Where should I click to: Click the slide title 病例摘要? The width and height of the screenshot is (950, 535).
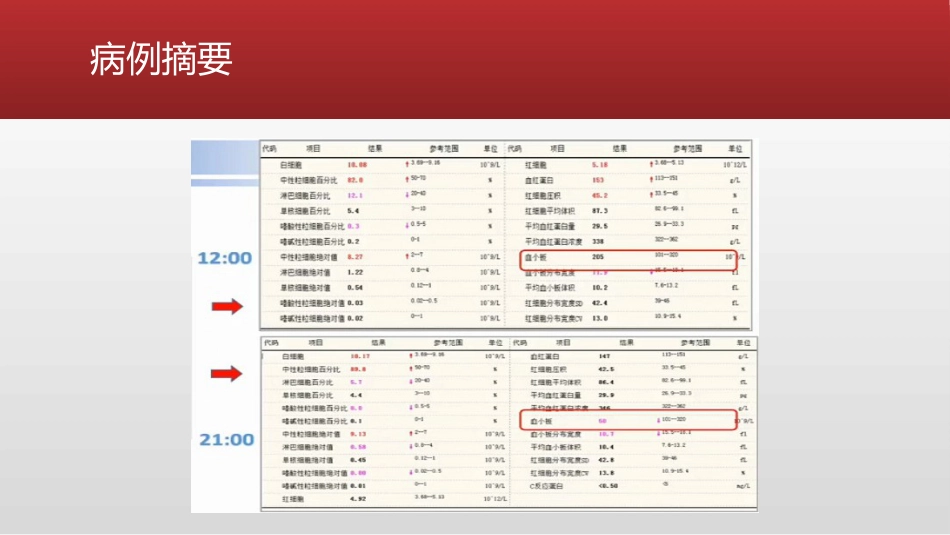[161, 59]
